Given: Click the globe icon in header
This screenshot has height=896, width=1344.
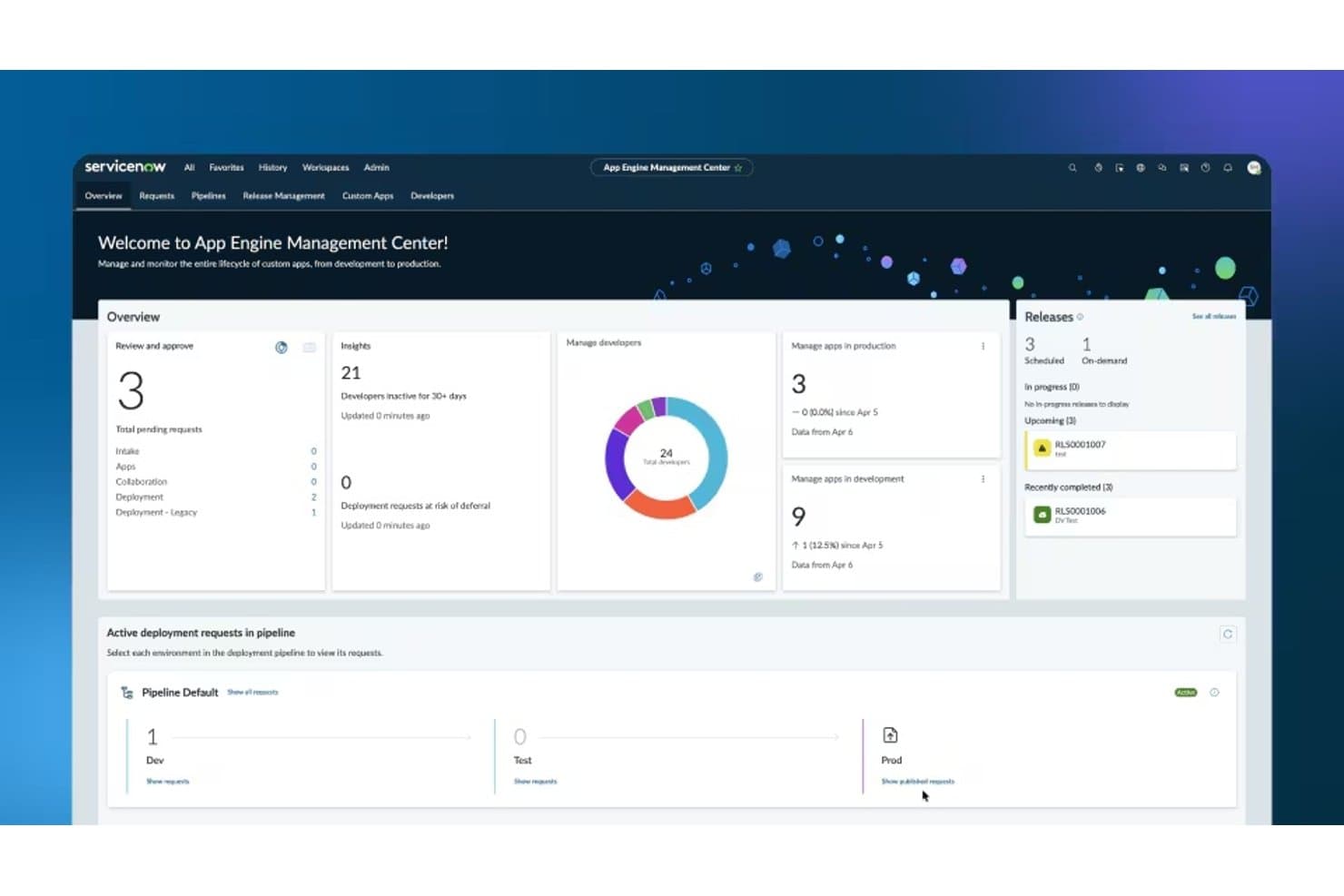Looking at the screenshot, I should coord(1141,168).
